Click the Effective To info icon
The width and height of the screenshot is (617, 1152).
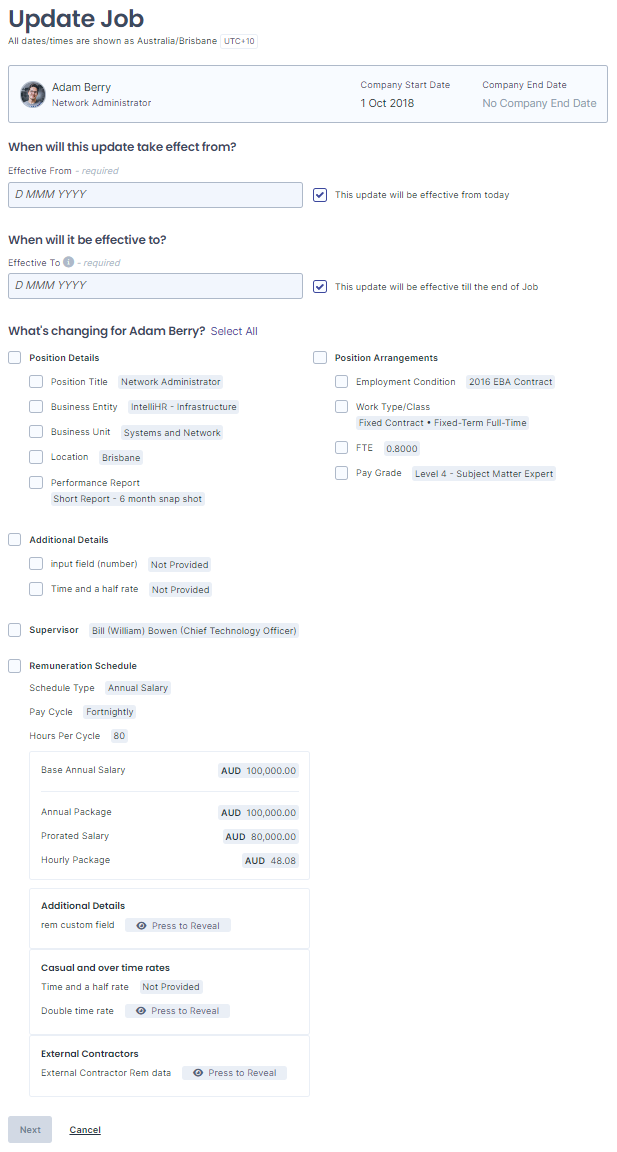[x=68, y=262]
